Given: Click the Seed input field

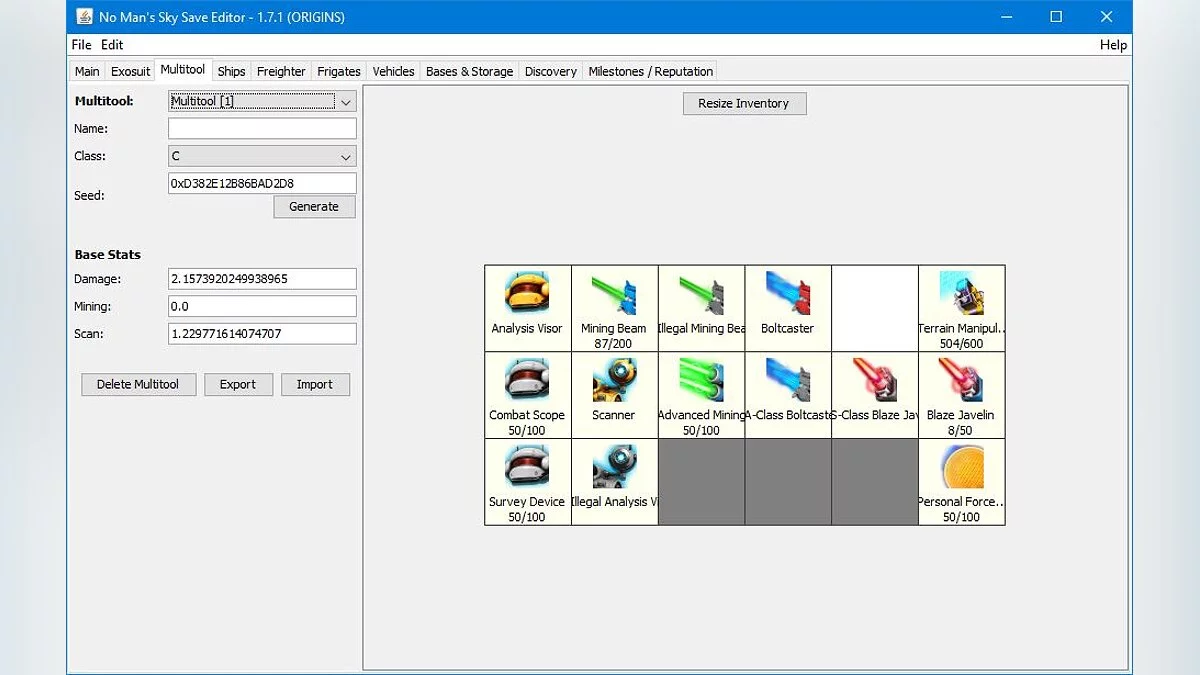Looking at the screenshot, I should (x=262, y=183).
